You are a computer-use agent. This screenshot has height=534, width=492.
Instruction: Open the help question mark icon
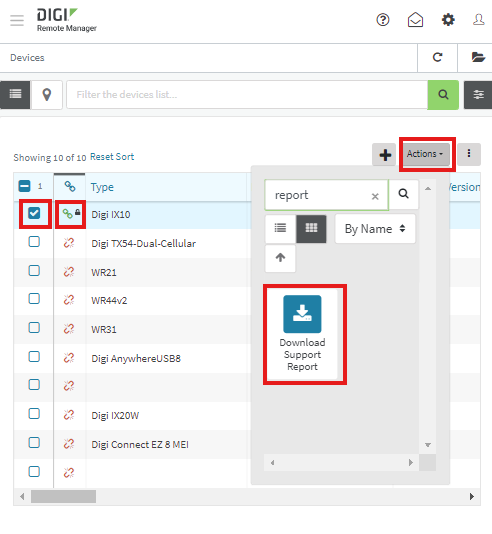[383, 20]
